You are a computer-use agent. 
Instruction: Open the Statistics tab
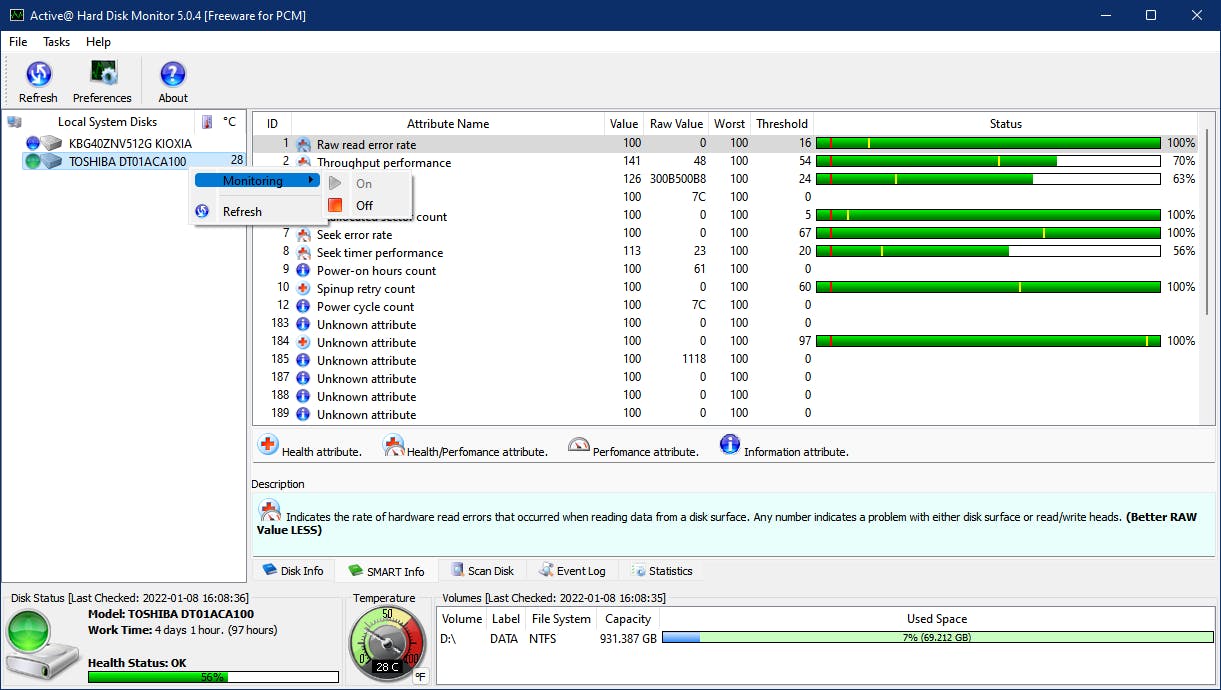661,571
